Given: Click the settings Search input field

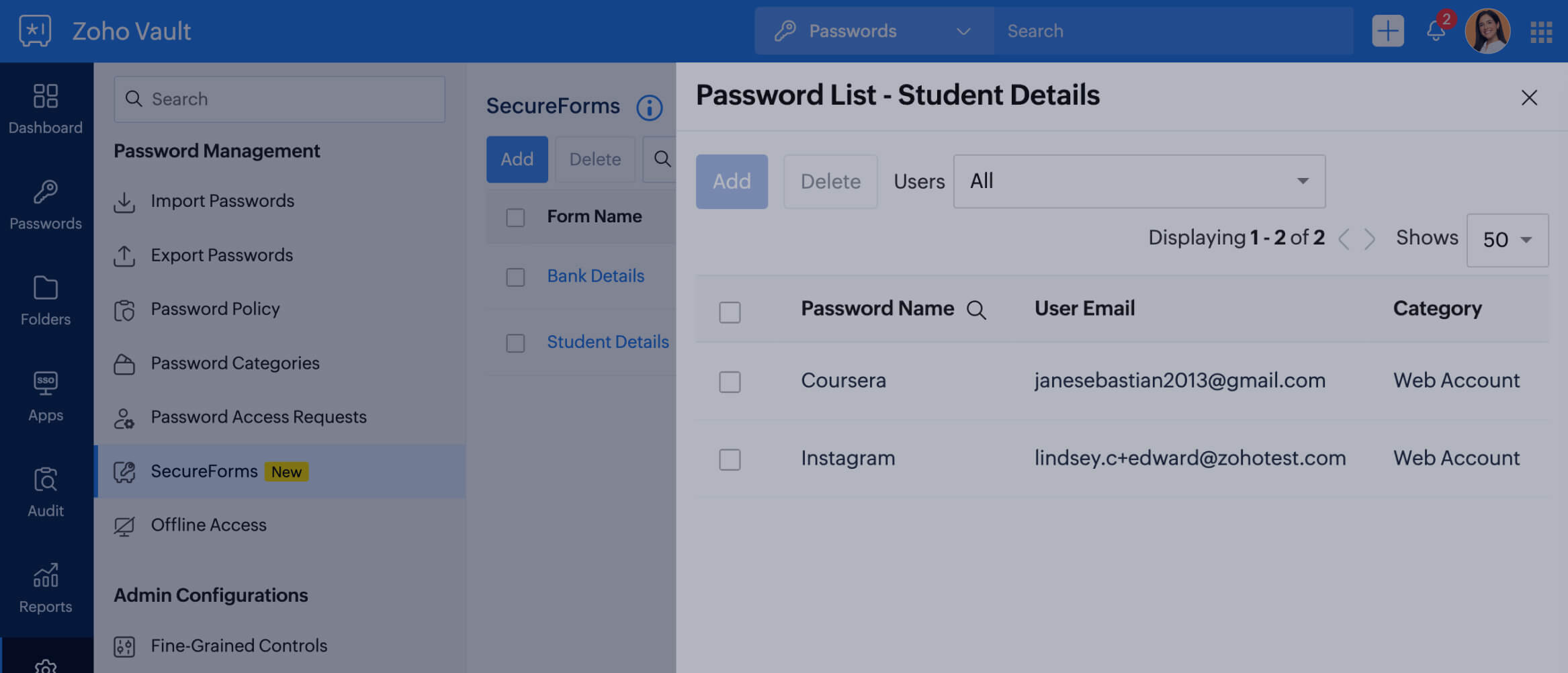Looking at the screenshot, I should pos(279,99).
